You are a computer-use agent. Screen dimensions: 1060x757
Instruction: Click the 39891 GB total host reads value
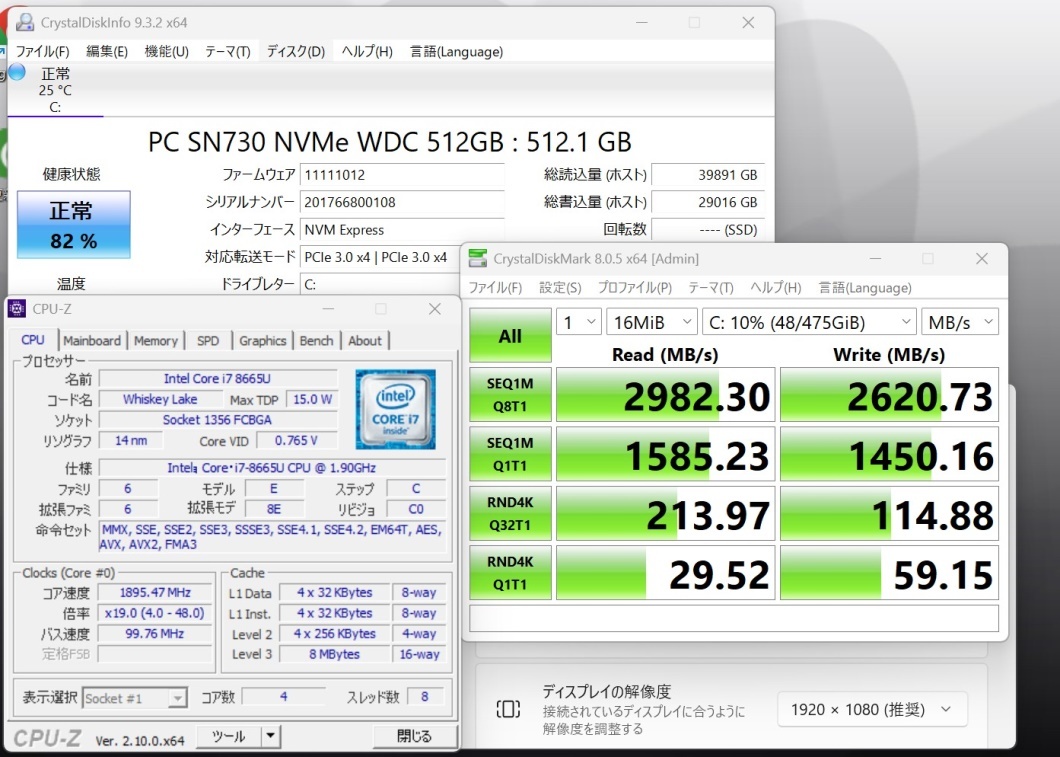tap(708, 175)
